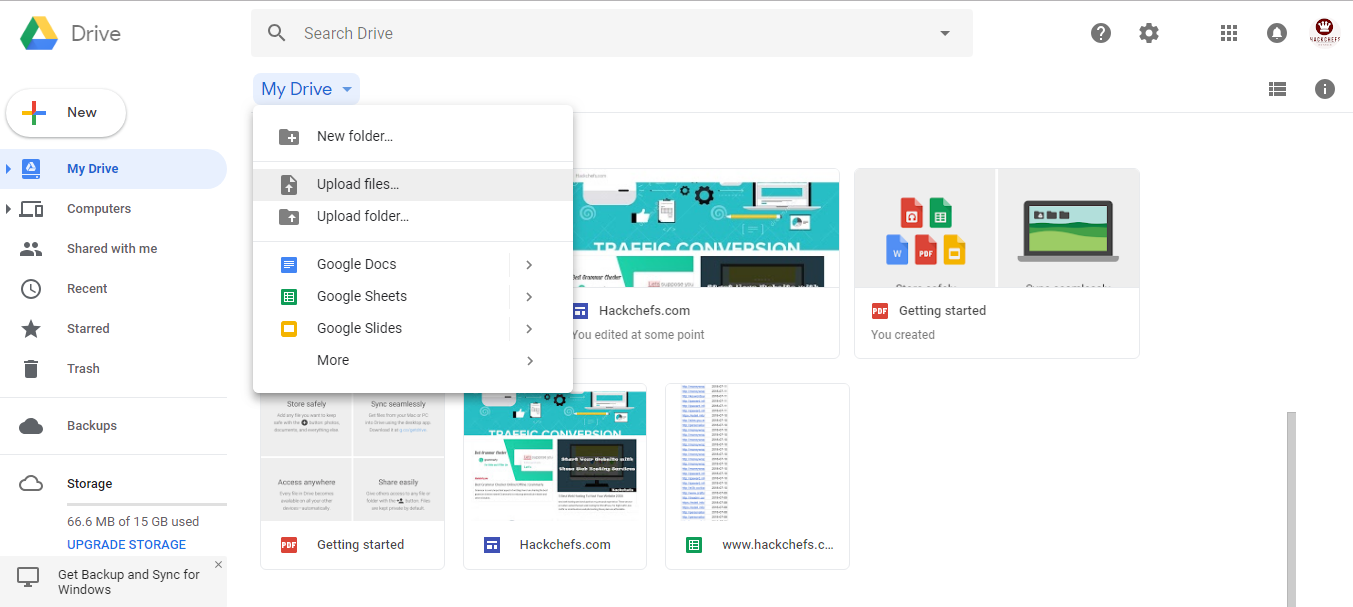Open www.hackchefs.c... spreadsheet tile

click(x=757, y=476)
